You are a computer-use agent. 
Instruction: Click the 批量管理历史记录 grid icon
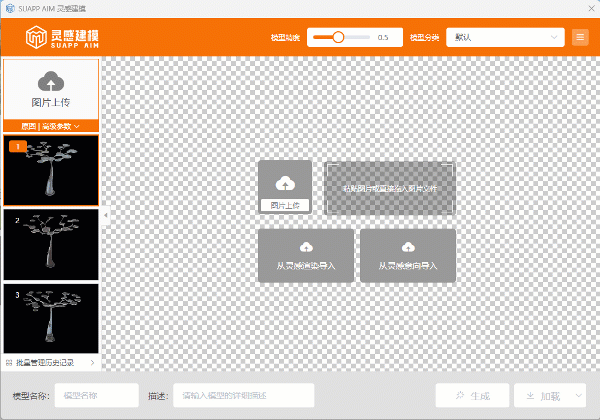coord(9,362)
